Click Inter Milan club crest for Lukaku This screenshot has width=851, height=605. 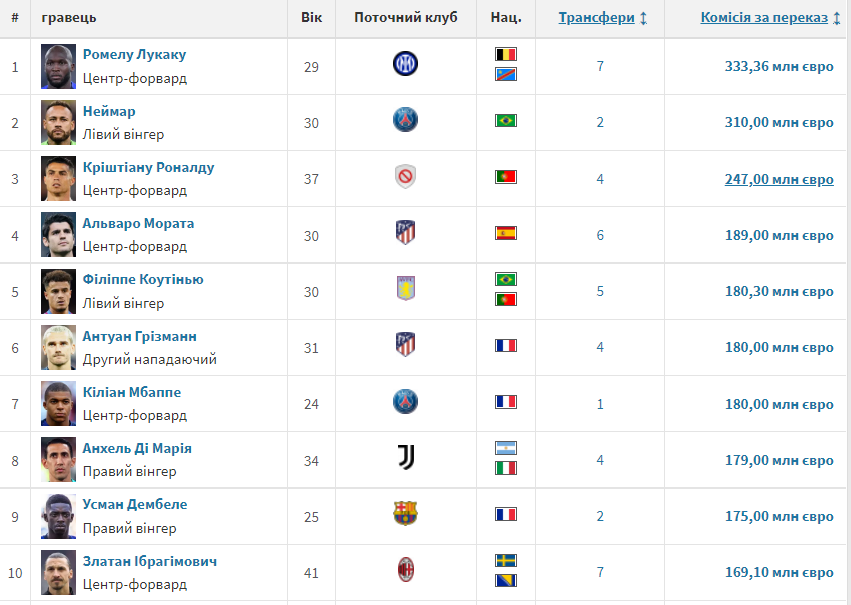point(405,65)
